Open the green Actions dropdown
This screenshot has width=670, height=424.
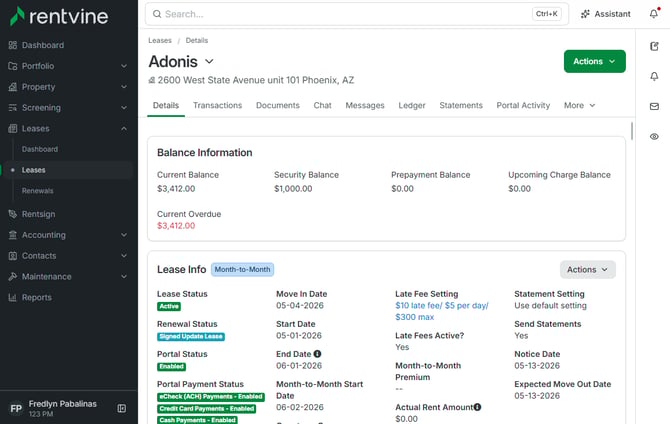[594, 62]
